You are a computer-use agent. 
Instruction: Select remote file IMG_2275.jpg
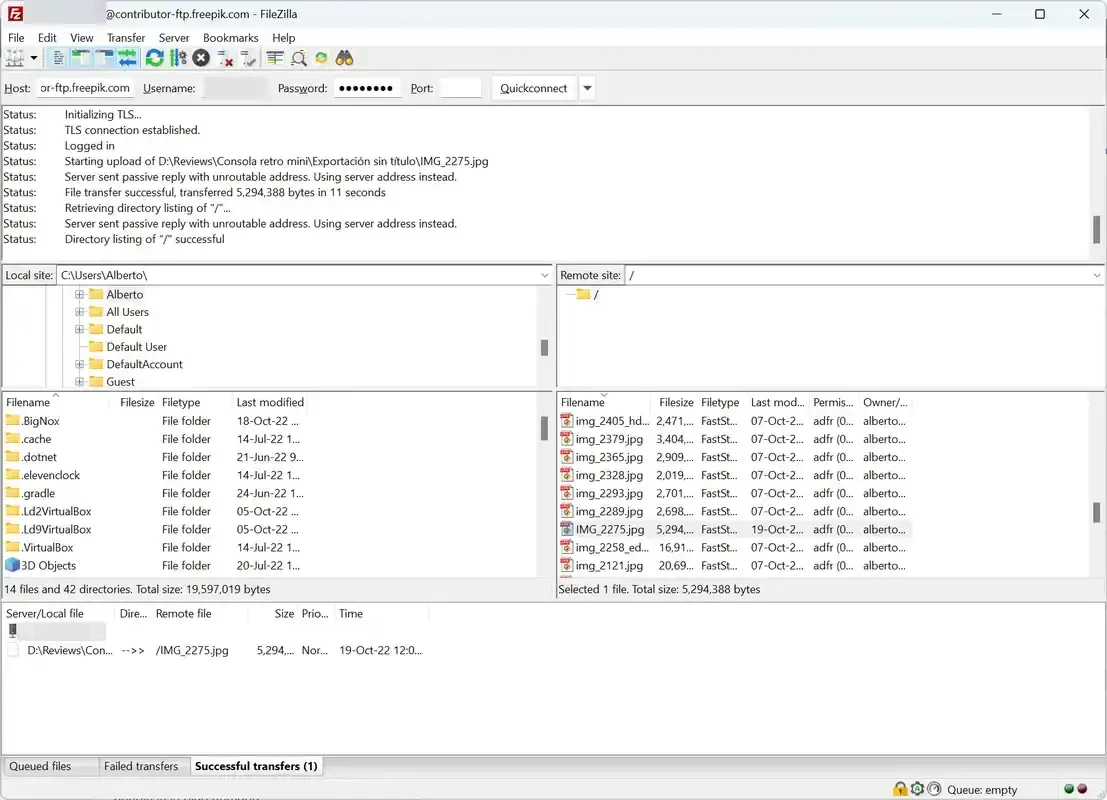[x=609, y=530]
